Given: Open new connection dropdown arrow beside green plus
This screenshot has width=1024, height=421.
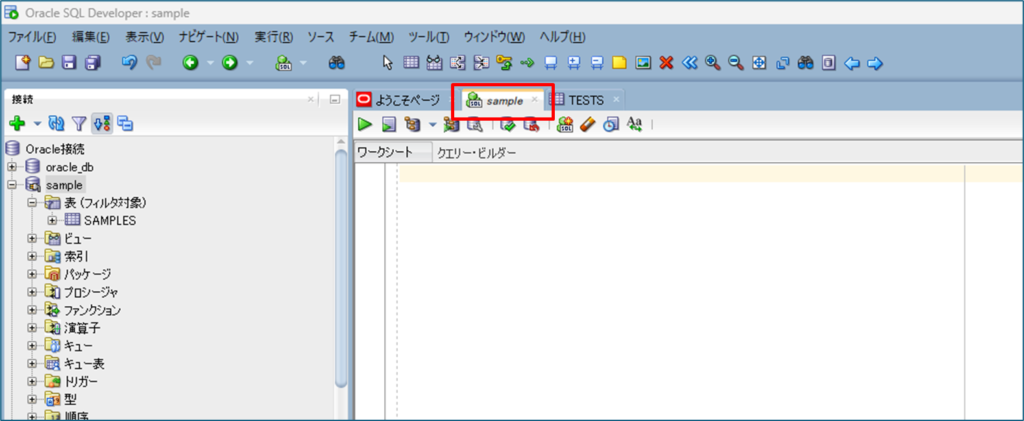Looking at the screenshot, I should click(x=37, y=124).
